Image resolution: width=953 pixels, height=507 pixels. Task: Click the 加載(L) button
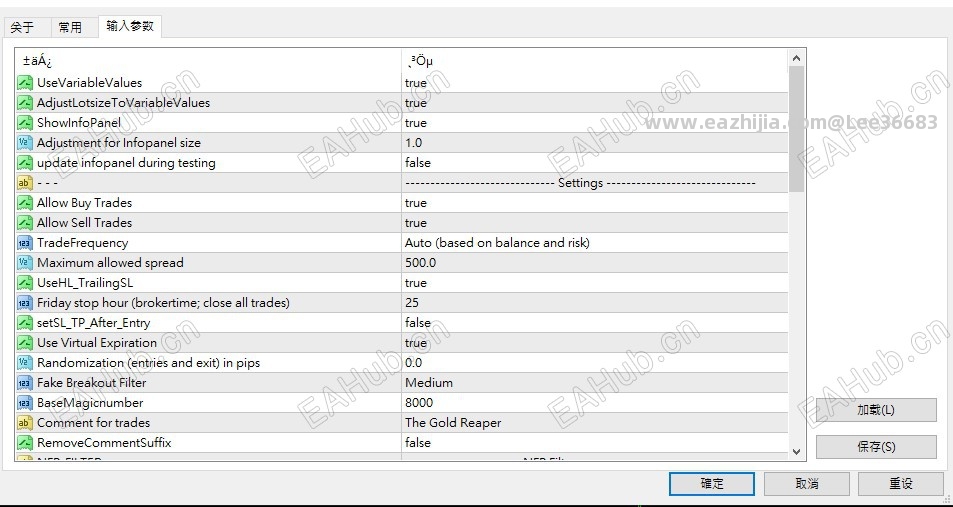pos(876,410)
